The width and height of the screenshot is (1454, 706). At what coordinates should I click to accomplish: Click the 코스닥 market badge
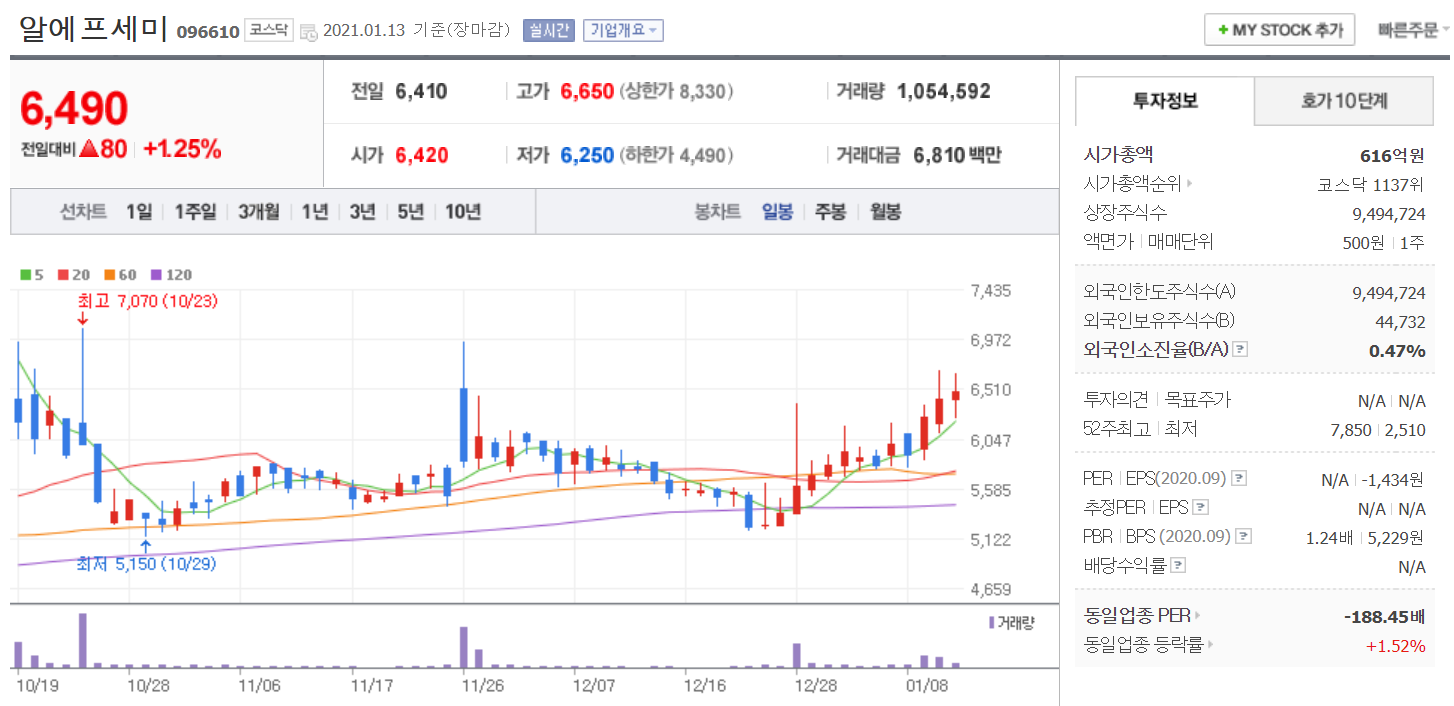pyautogui.click(x=269, y=30)
